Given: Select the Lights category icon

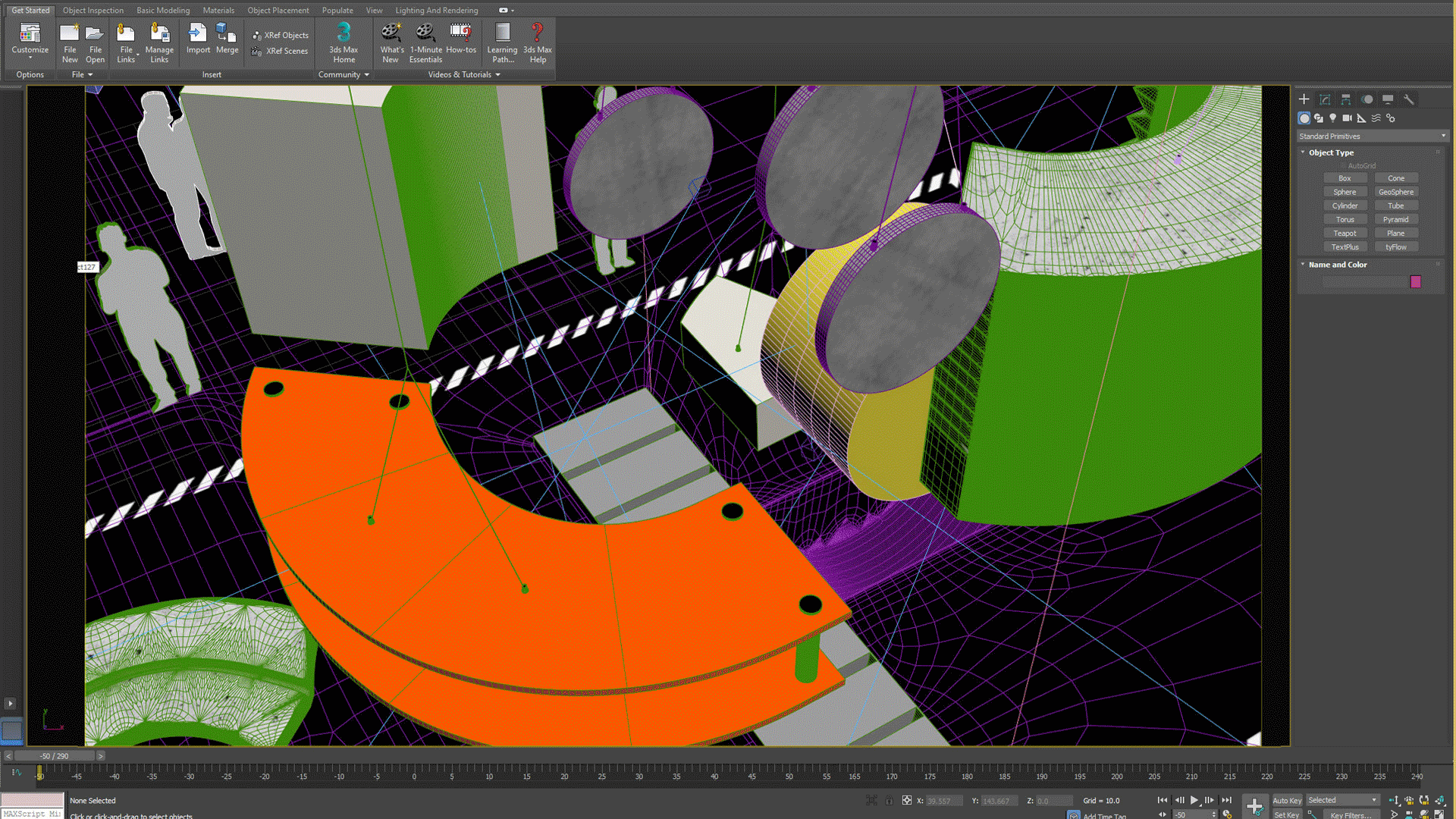Looking at the screenshot, I should pos(1332,118).
